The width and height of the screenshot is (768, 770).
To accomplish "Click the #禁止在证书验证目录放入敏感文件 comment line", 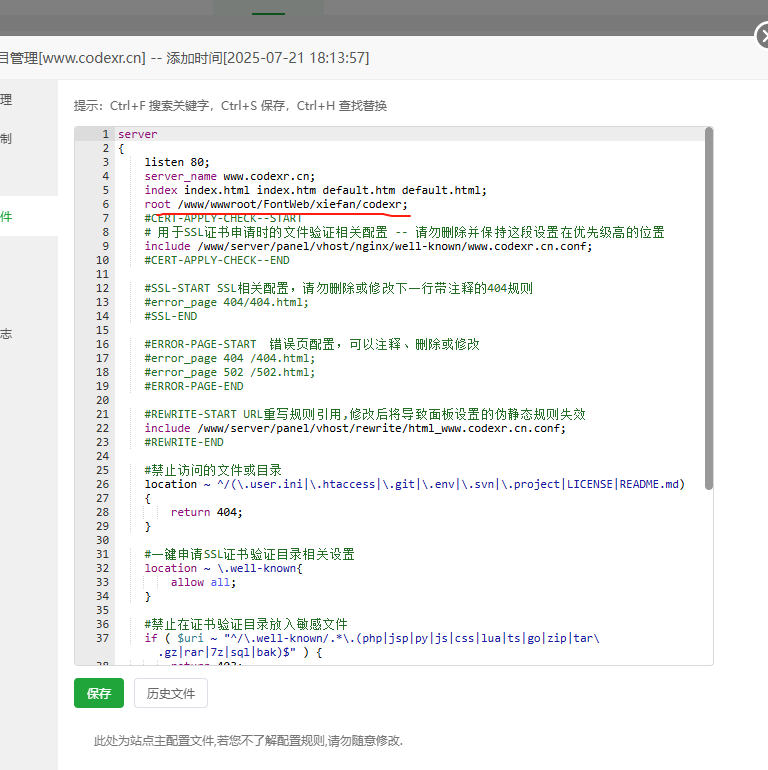I will click(246, 624).
